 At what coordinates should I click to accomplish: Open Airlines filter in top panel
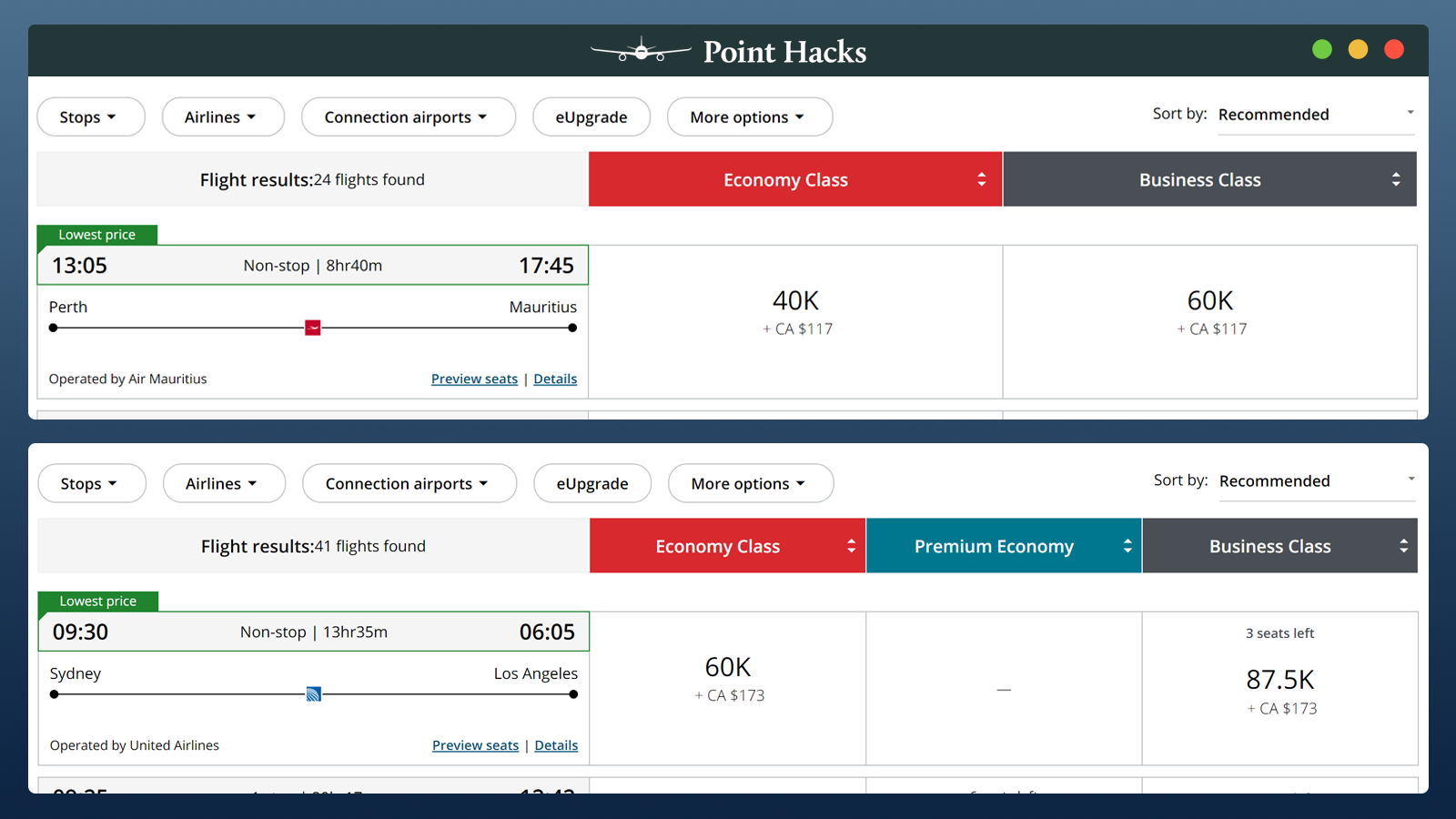point(223,116)
